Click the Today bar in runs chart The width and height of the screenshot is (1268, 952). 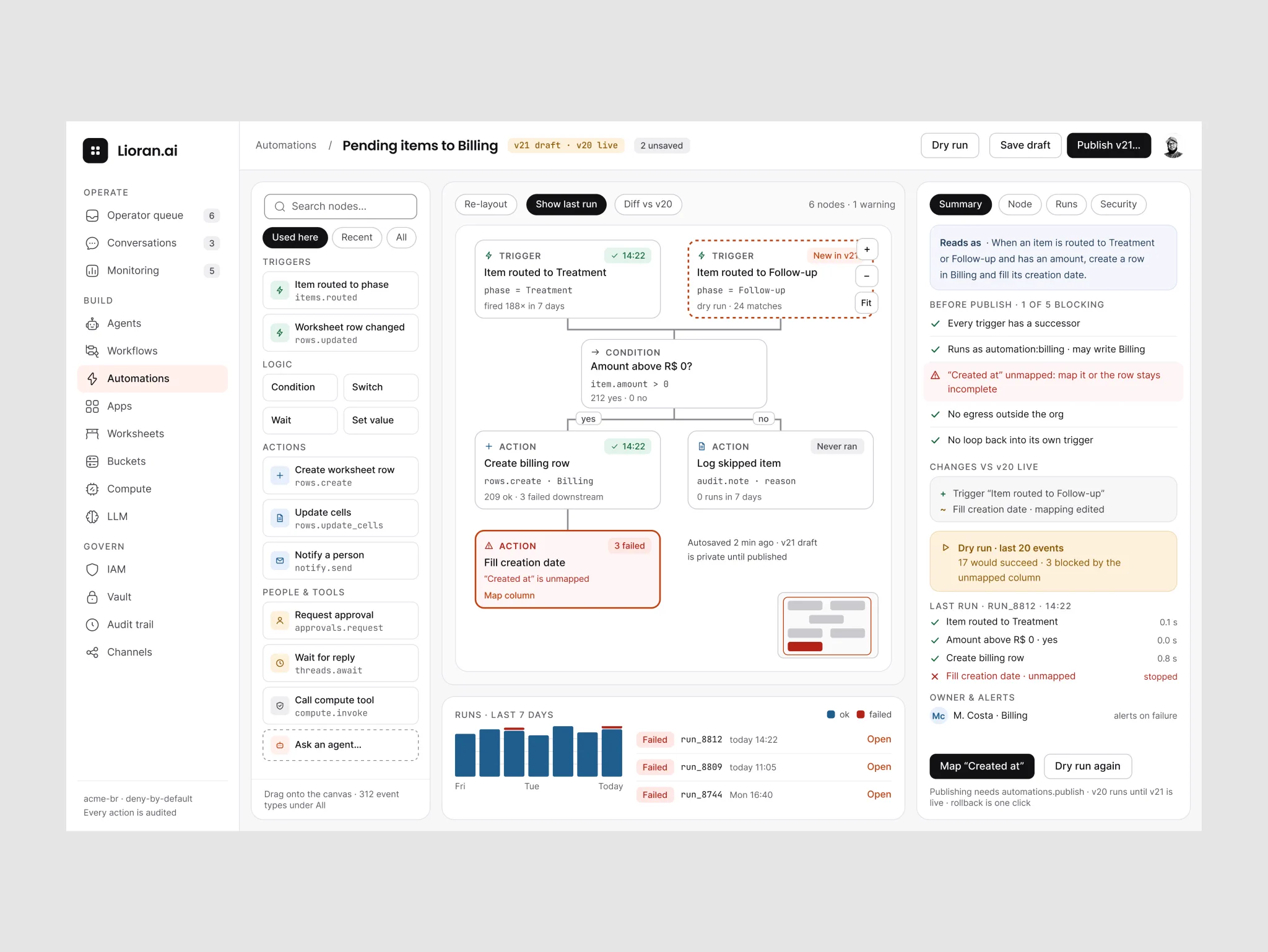[612, 752]
